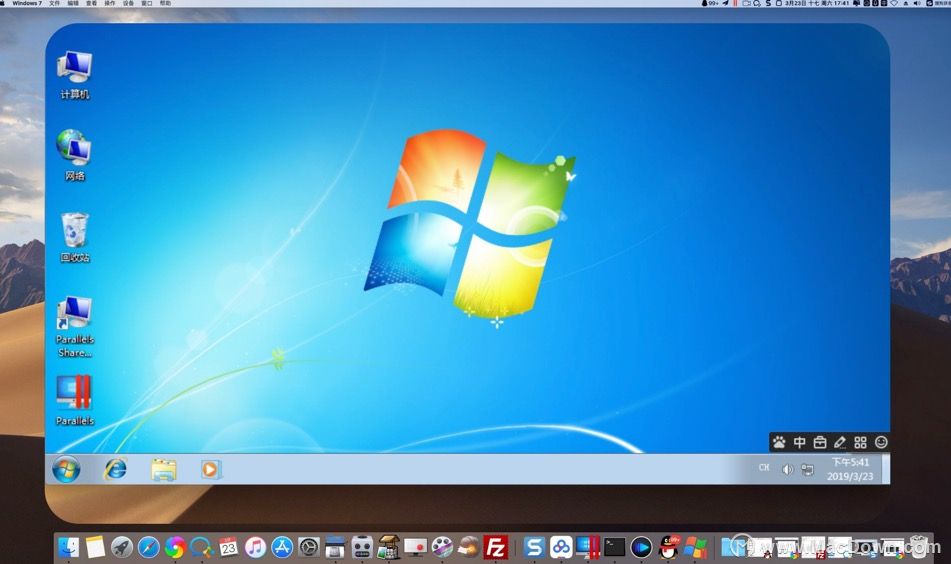Open Finder from the Dock

coord(69,548)
